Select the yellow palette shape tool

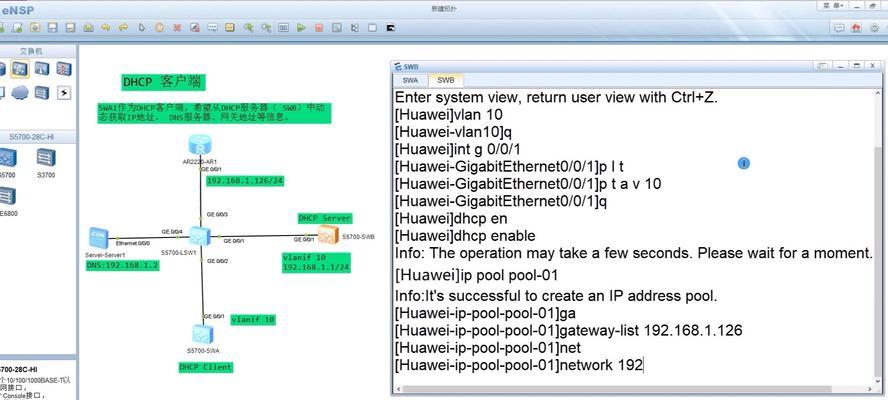(x=229, y=27)
